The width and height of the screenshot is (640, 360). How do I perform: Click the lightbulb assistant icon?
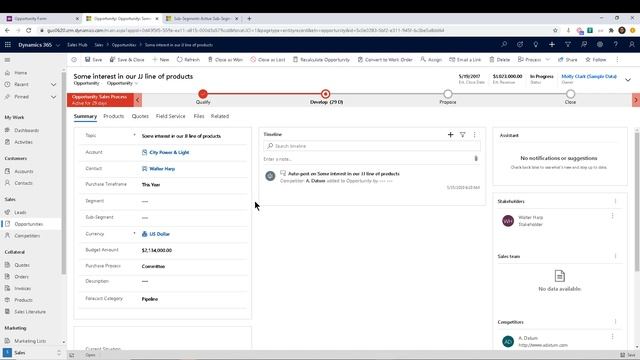click(536, 44)
